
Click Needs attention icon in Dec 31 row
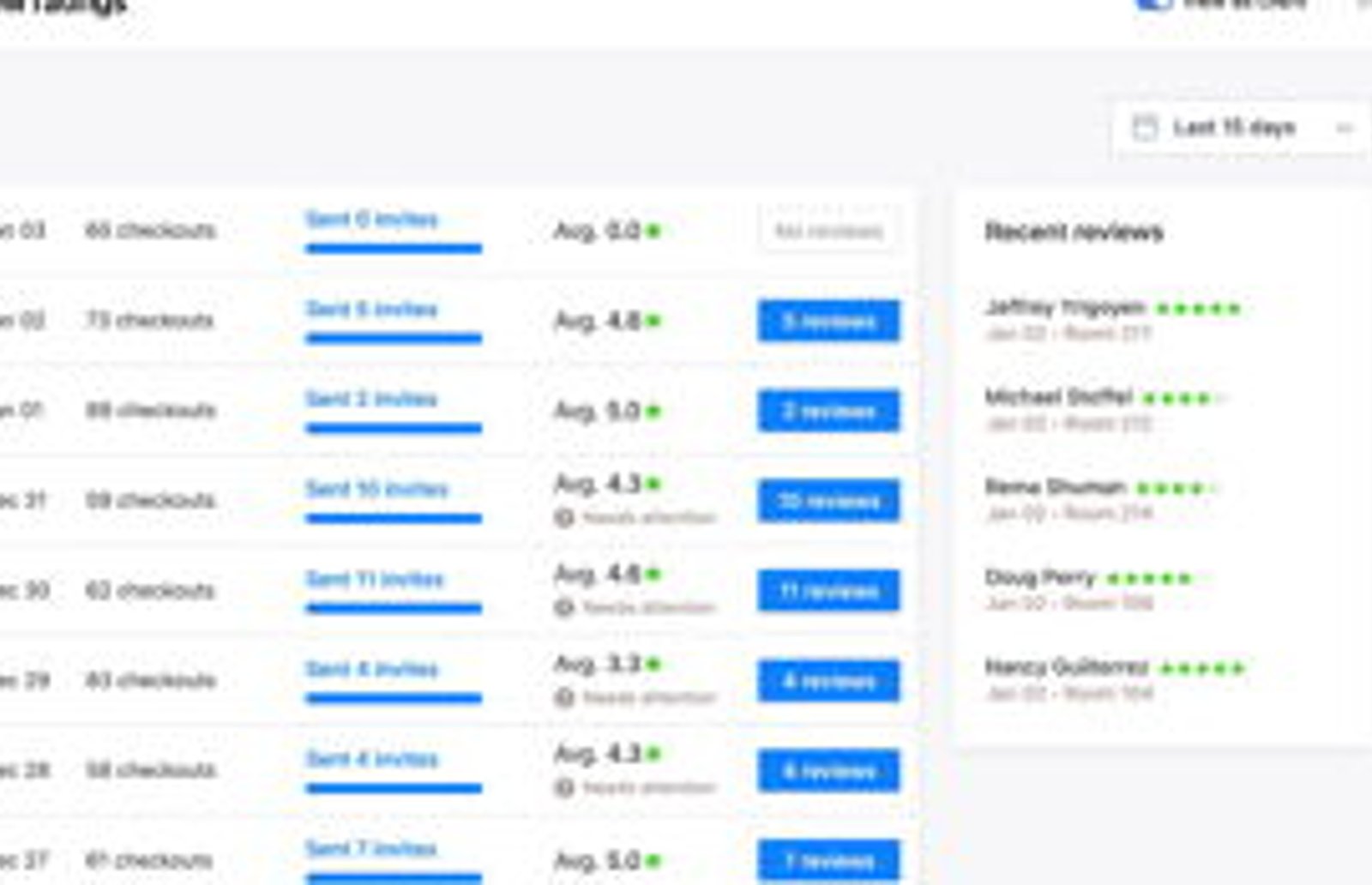(x=563, y=517)
